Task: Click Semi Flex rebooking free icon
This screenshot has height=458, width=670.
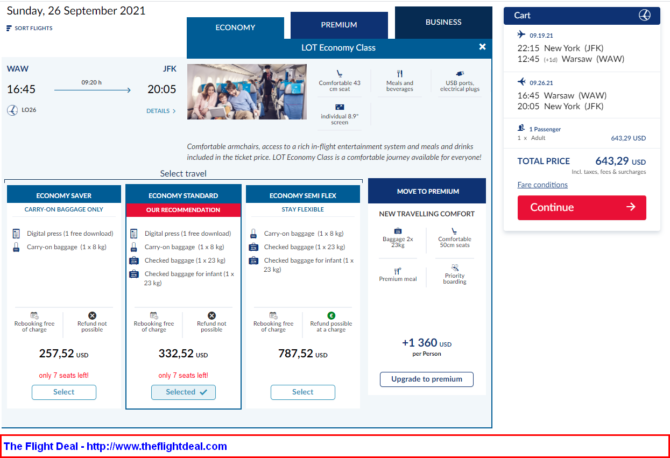Action: 273,315
